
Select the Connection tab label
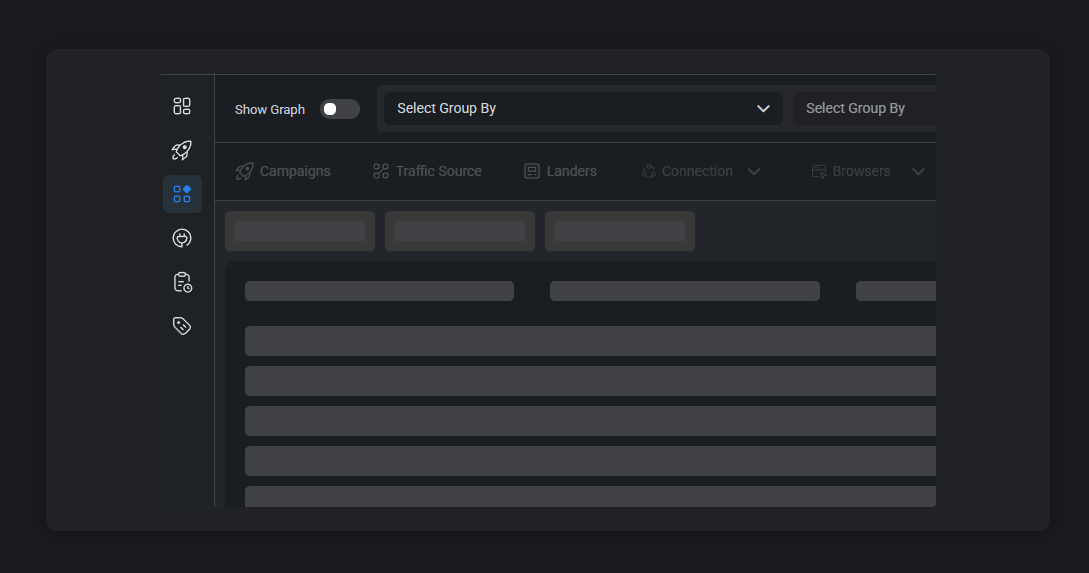tap(697, 171)
